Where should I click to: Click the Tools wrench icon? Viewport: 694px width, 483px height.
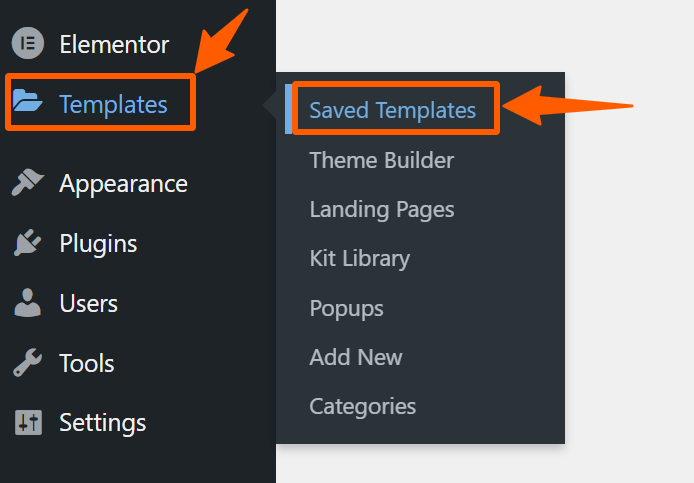[x=27, y=363]
